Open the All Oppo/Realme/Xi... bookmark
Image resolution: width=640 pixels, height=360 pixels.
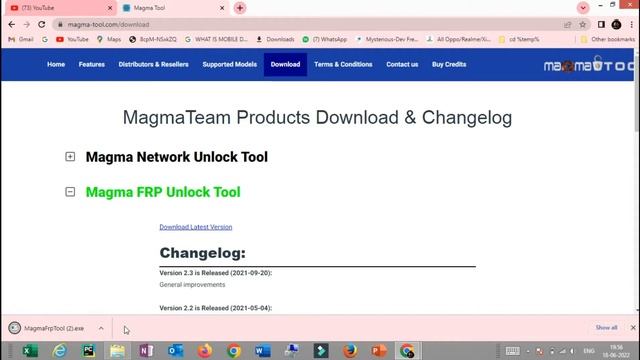tap(458, 39)
